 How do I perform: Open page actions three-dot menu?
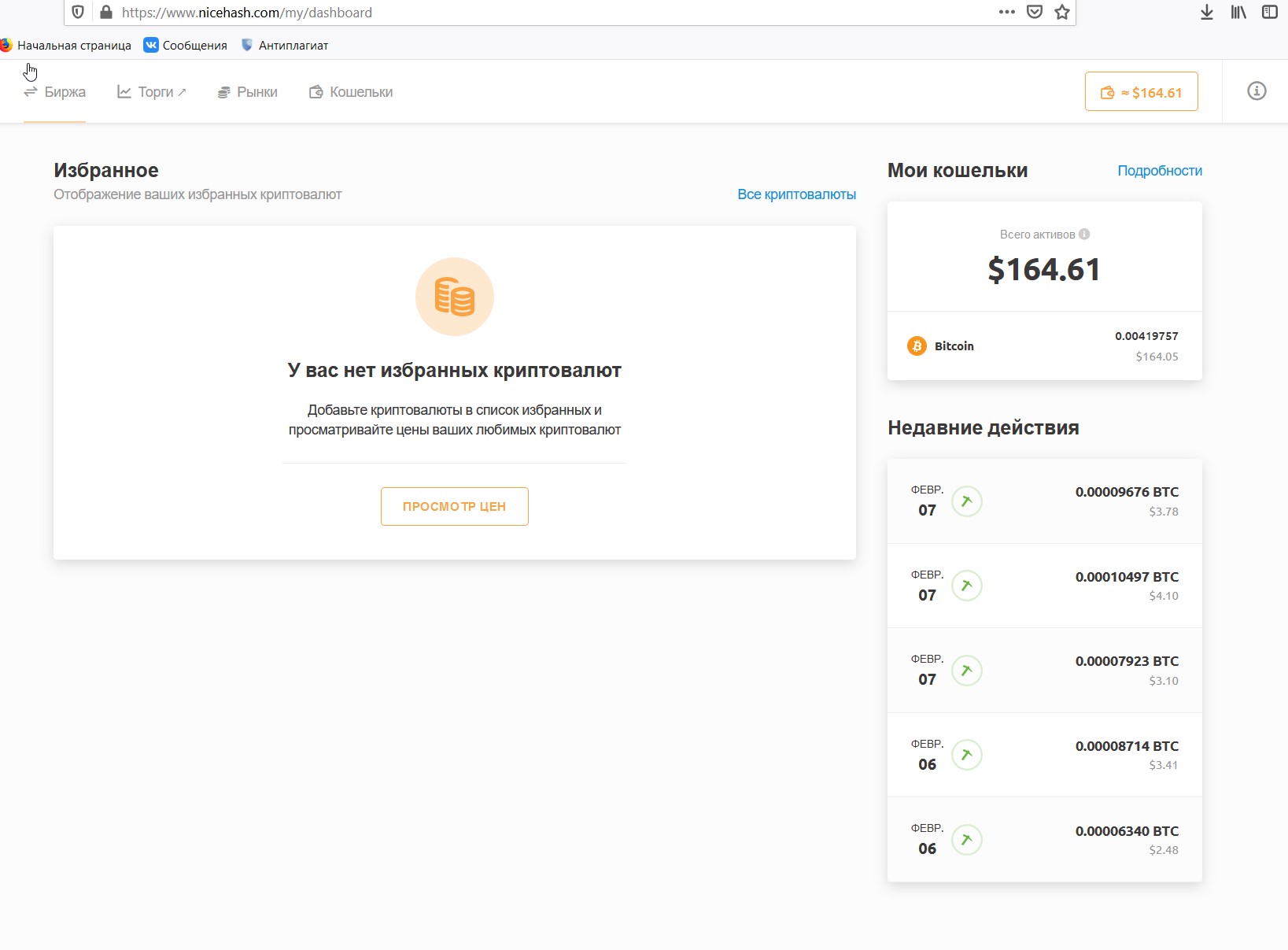coord(1006,13)
